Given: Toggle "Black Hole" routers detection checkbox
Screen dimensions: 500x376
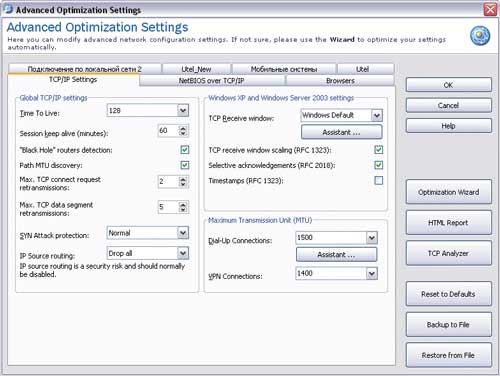Looking at the screenshot, I should 185,150.
